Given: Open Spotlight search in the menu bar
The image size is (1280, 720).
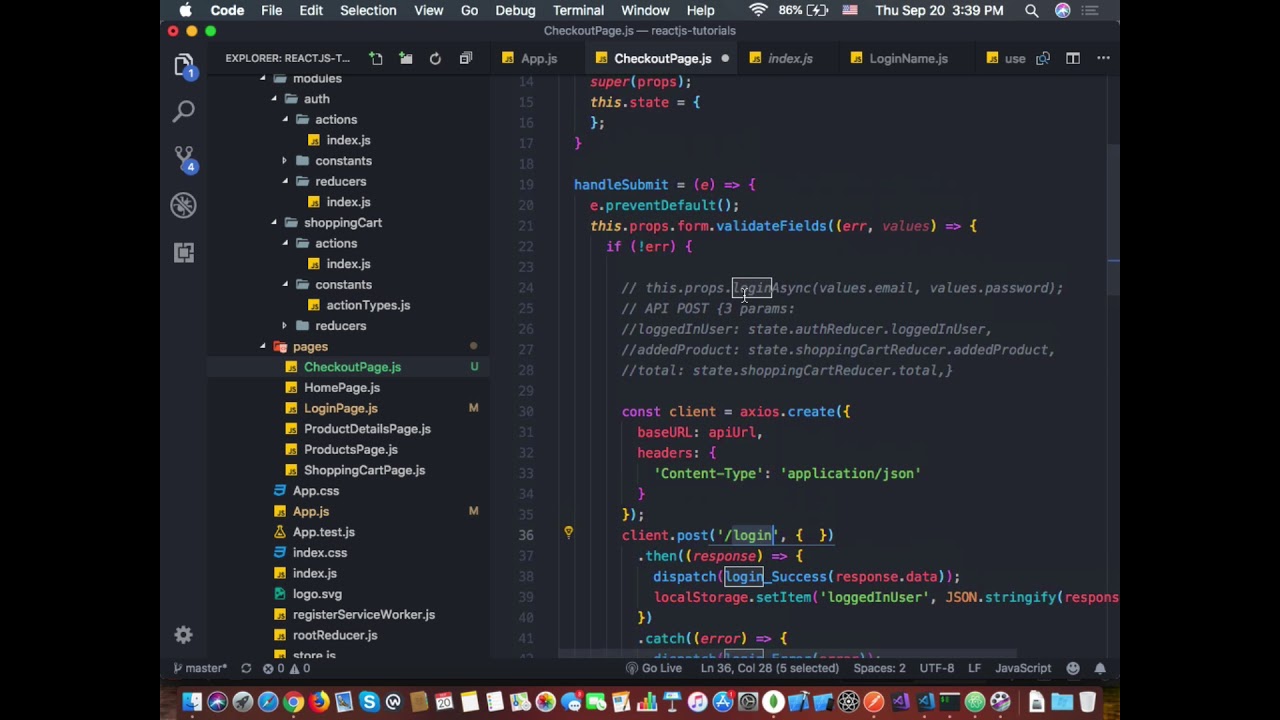Looking at the screenshot, I should [x=1031, y=10].
